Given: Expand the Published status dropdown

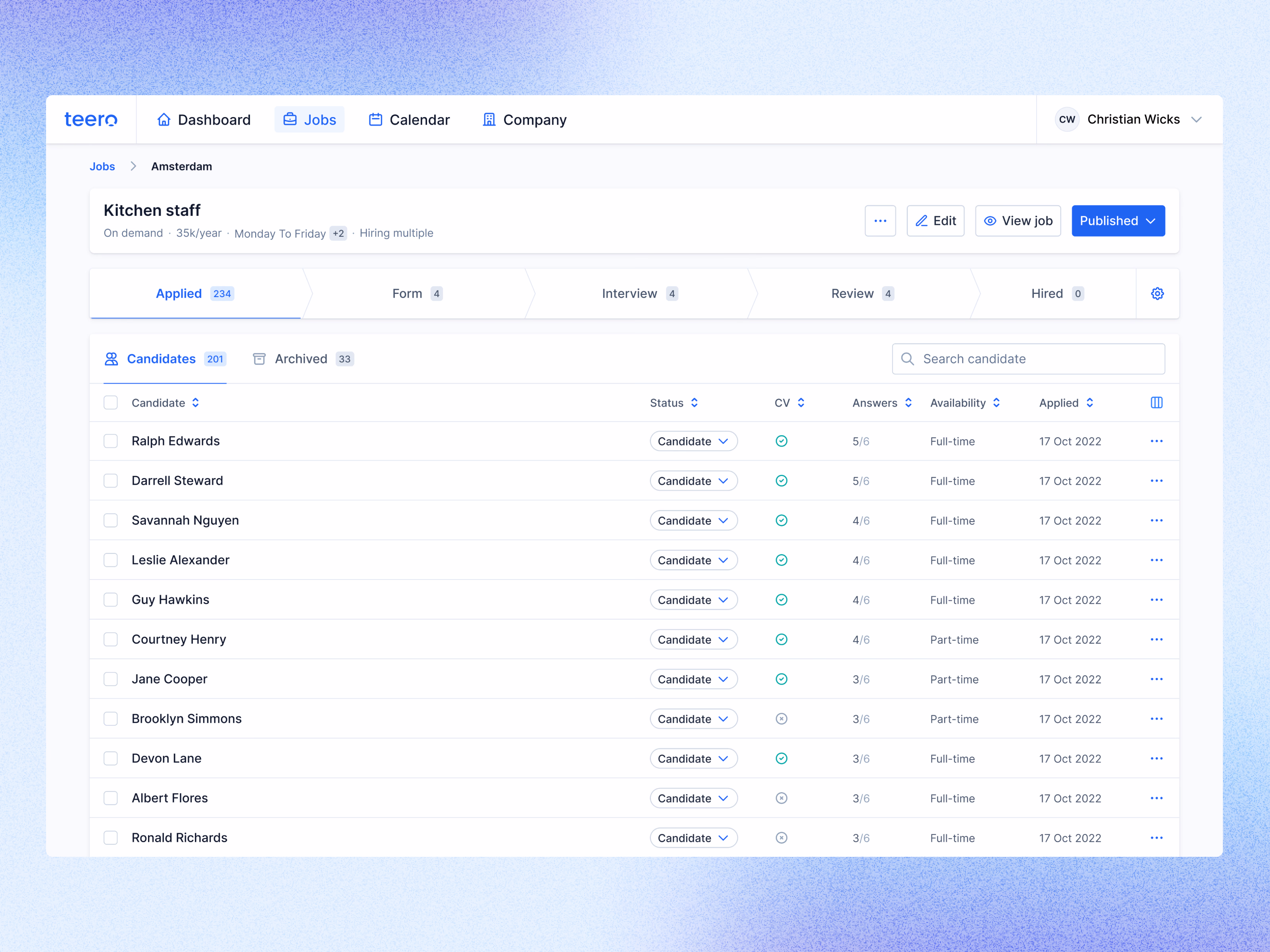Looking at the screenshot, I should [x=1118, y=221].
